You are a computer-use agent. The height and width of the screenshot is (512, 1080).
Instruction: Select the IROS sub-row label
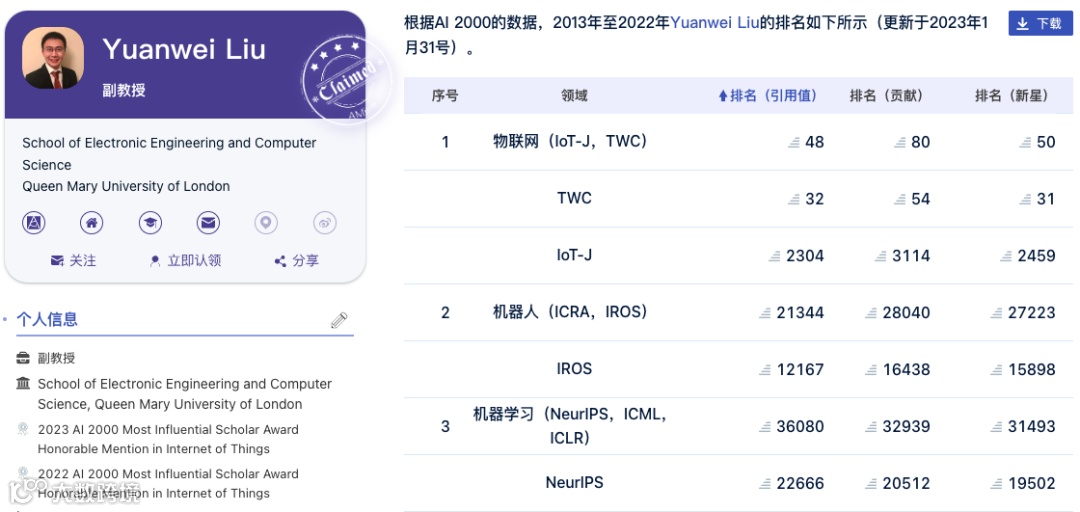coord(574,369)
